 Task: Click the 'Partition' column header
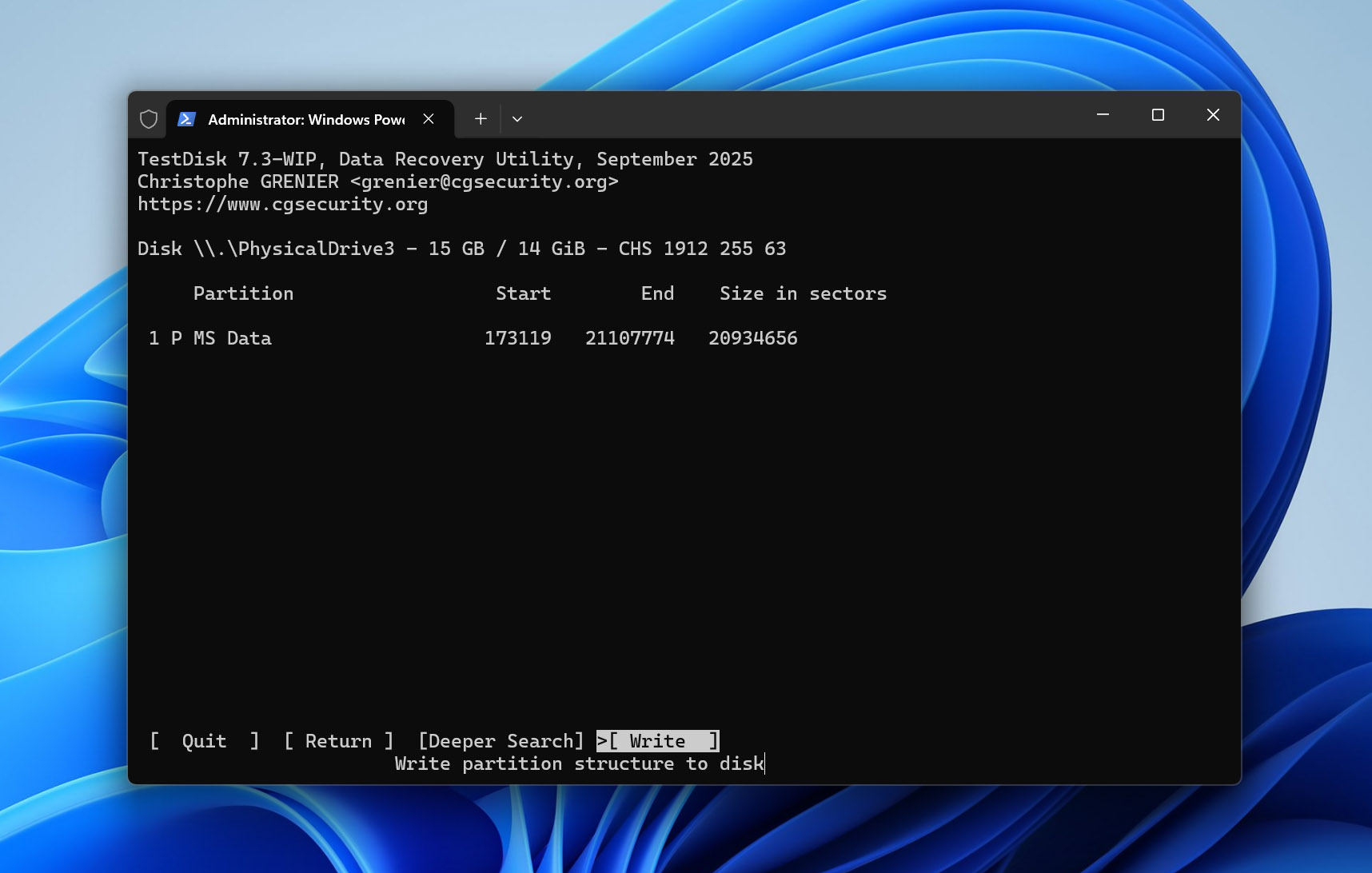244,293
